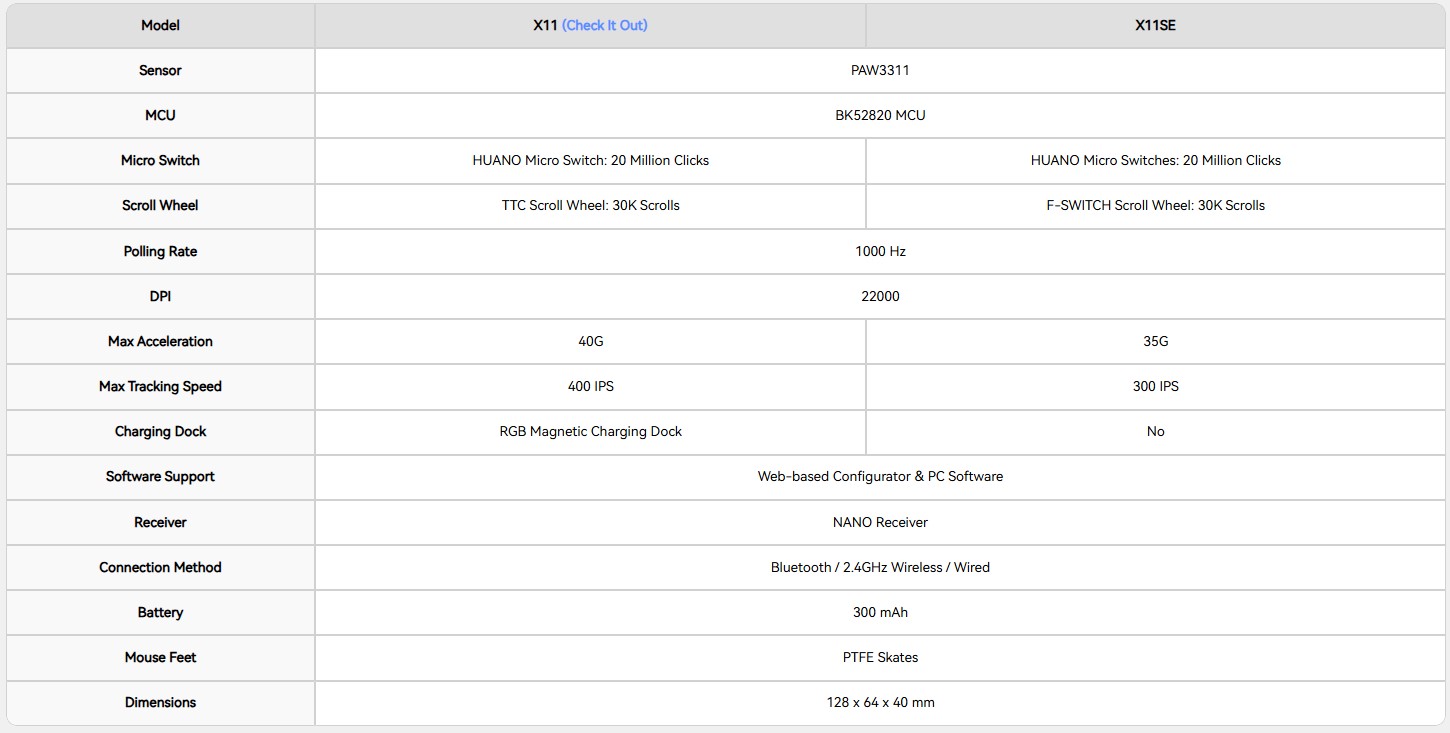Click the NANO Receiver value cell
This screenshot has height=733, width=1450.
point(880,522)
